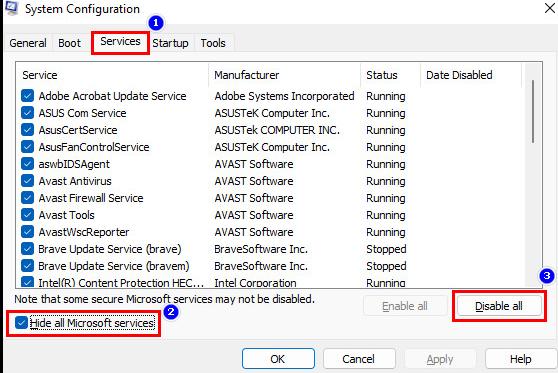Uncheck Brave Update Service (brave) checkbox
The width and height of the screenshot is (558, 373).
[27, 249]
